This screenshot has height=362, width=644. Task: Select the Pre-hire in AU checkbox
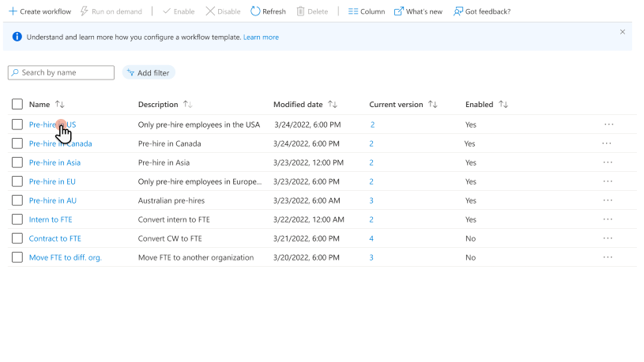tap(17, 201)
